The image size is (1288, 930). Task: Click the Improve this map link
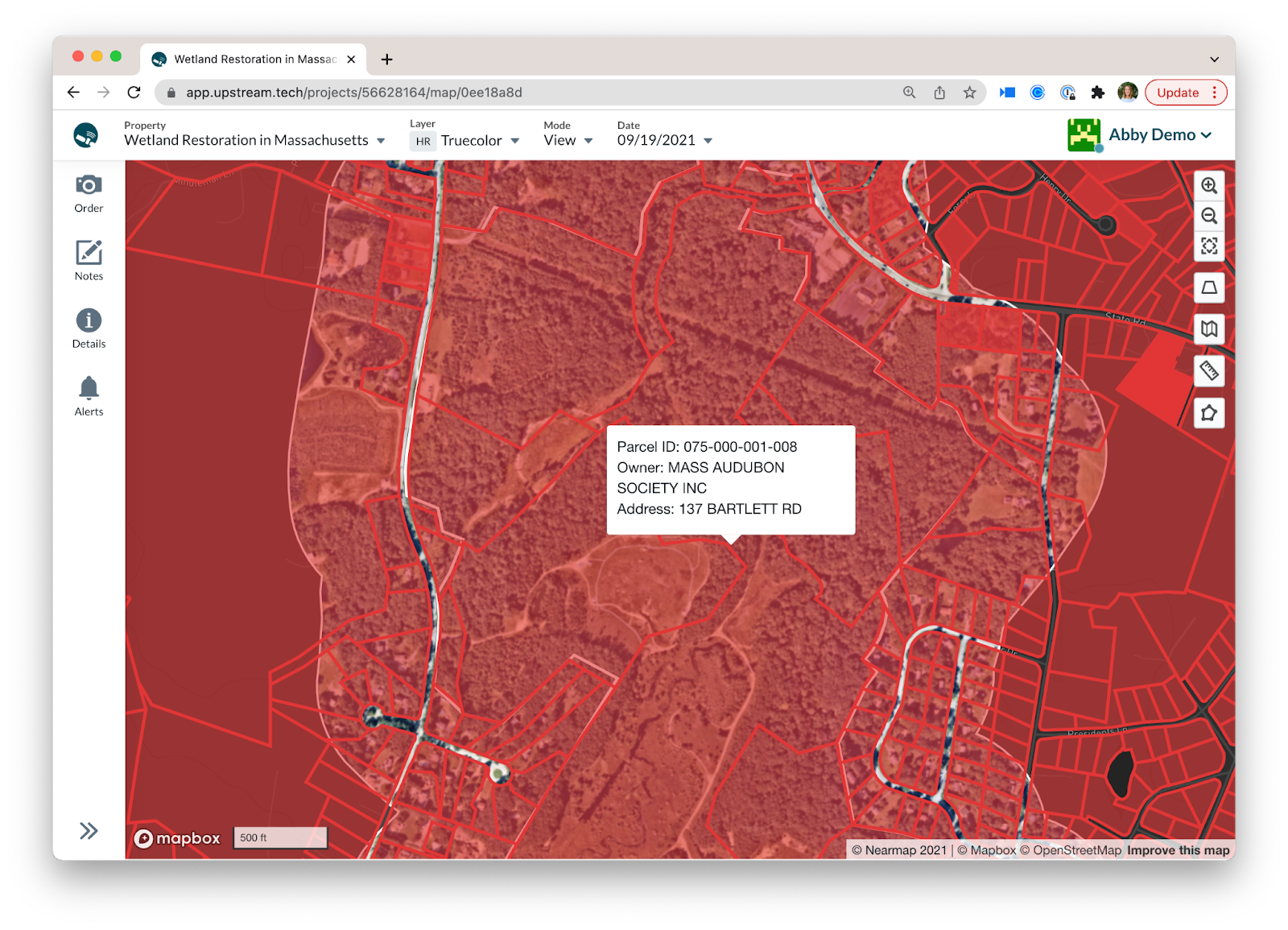click(1178, 850)
